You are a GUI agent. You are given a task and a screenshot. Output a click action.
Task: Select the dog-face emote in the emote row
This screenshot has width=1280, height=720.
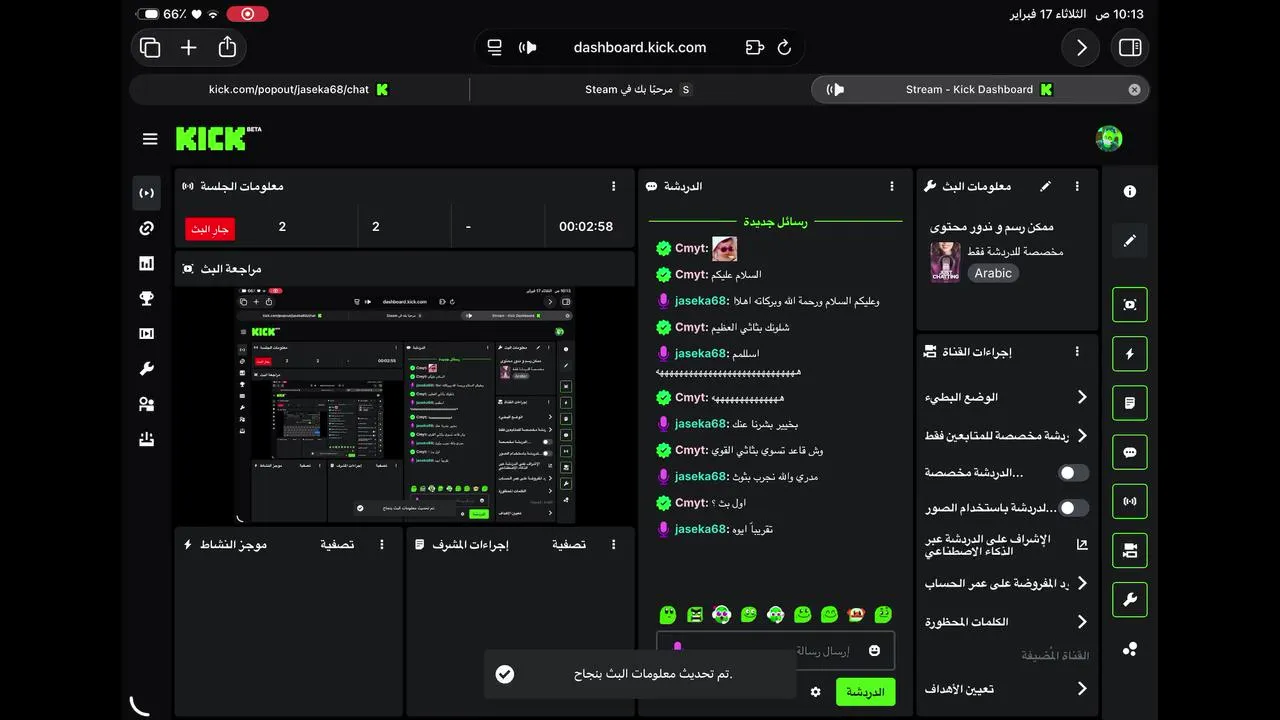[x=855, y=614]
